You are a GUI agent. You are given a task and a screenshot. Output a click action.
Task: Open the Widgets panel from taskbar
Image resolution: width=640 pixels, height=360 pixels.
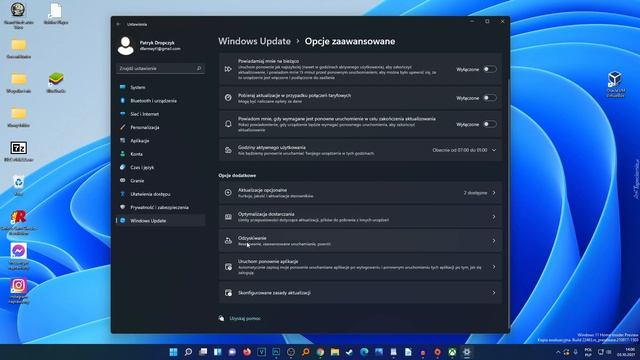tap(218, 352)
